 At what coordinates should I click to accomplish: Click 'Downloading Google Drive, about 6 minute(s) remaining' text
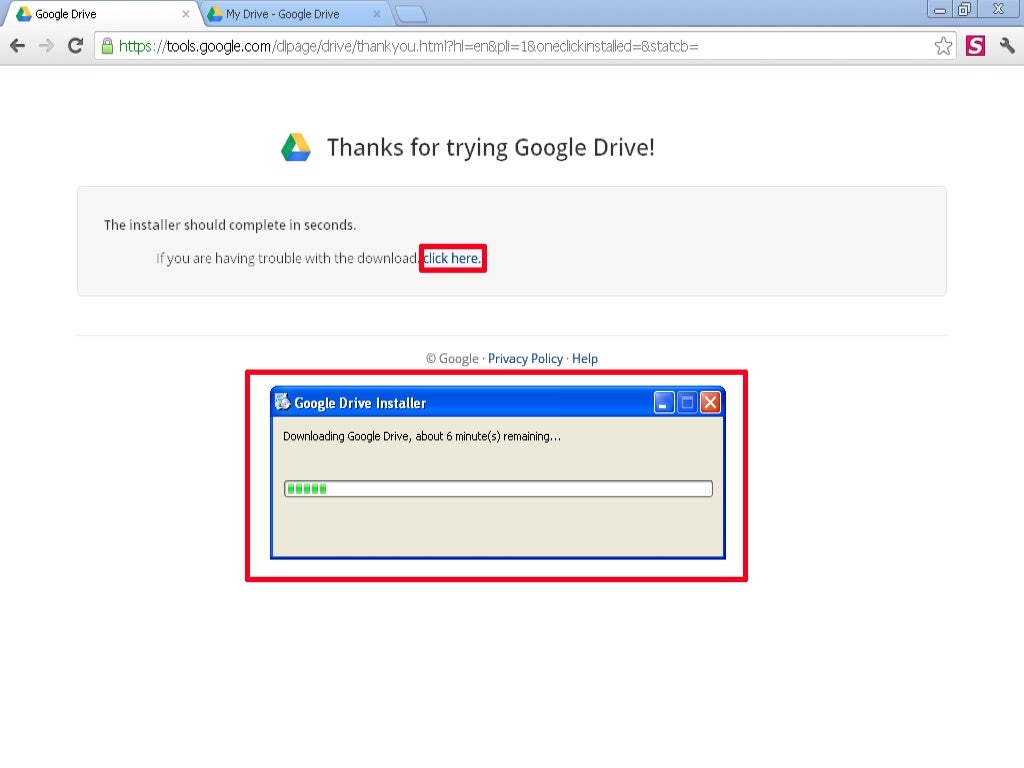[422, 436]
